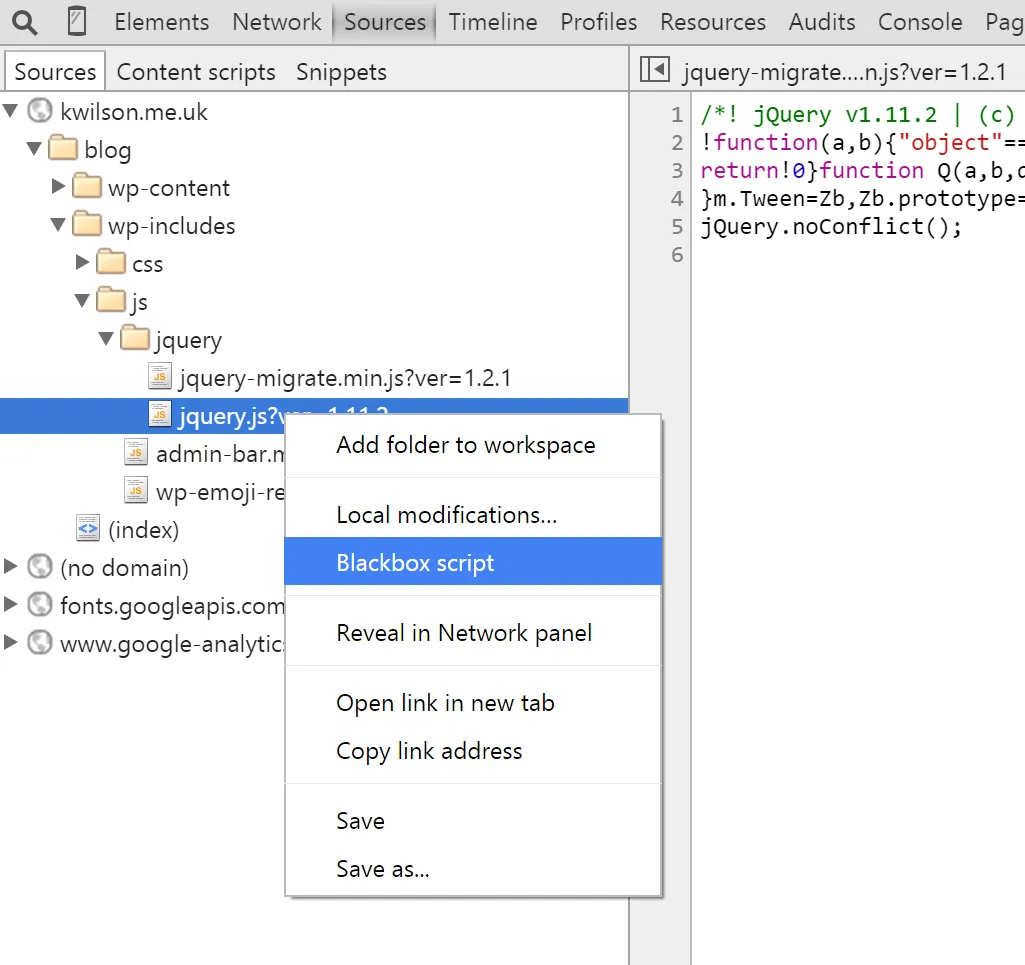The height and width of the screenshot is (965, 1025).
Task: Click Copy link address menu entry
Action: 429,751
